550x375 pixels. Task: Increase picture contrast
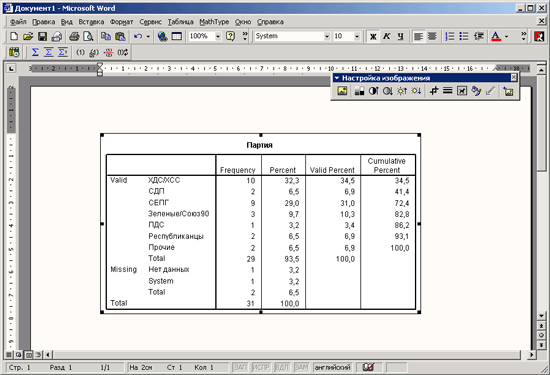pyautogui.click(x=374, y=91)
